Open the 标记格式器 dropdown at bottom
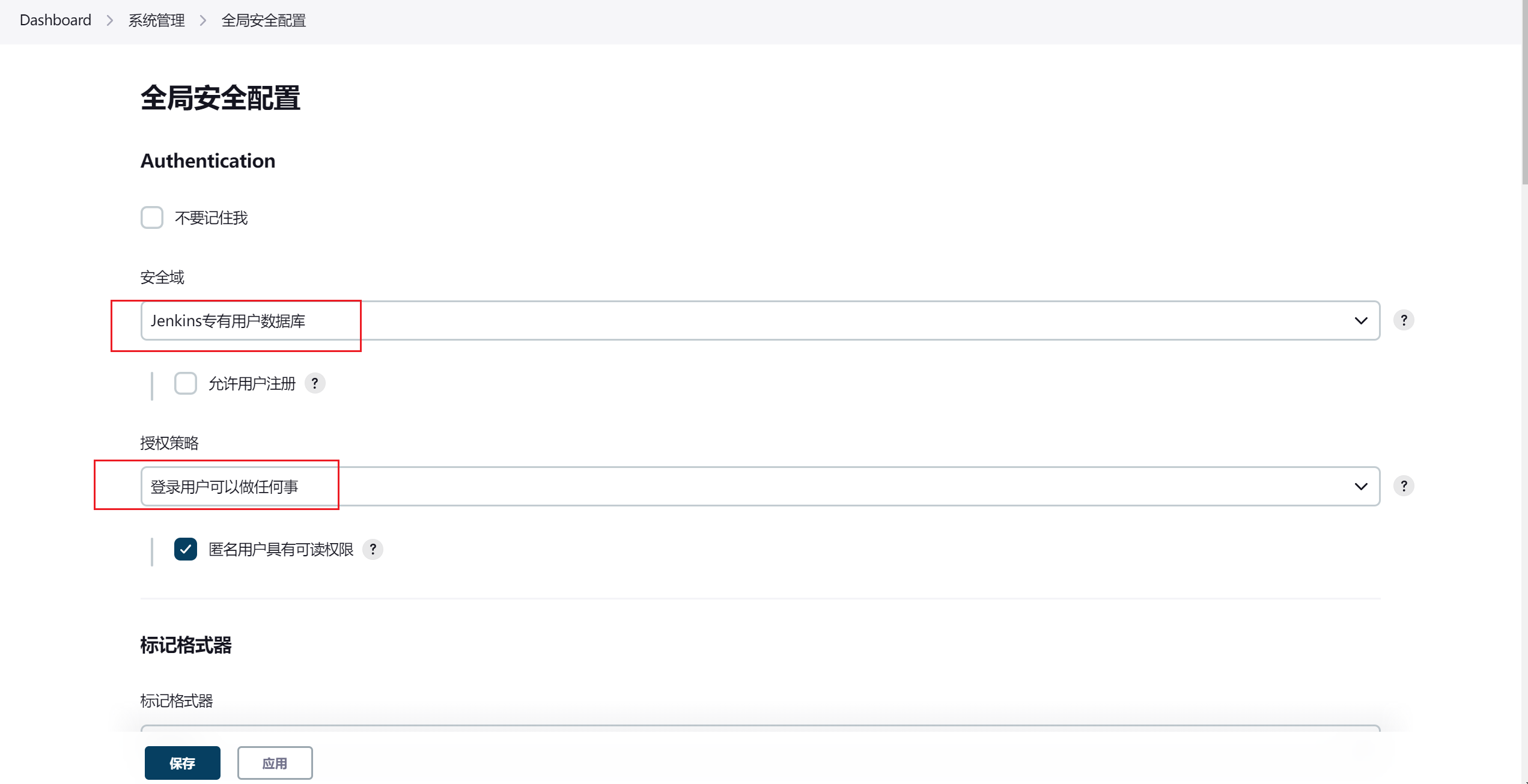Screen dimensions: 1528x784 760,729
